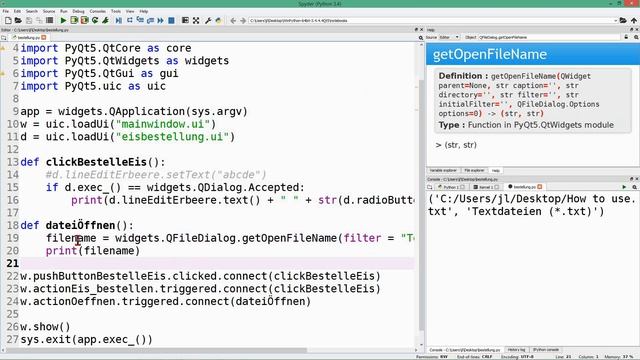640x360 pixels.
Task: Open the PYTHONPATH manager with the Python icon
Action: coord(219,20)
